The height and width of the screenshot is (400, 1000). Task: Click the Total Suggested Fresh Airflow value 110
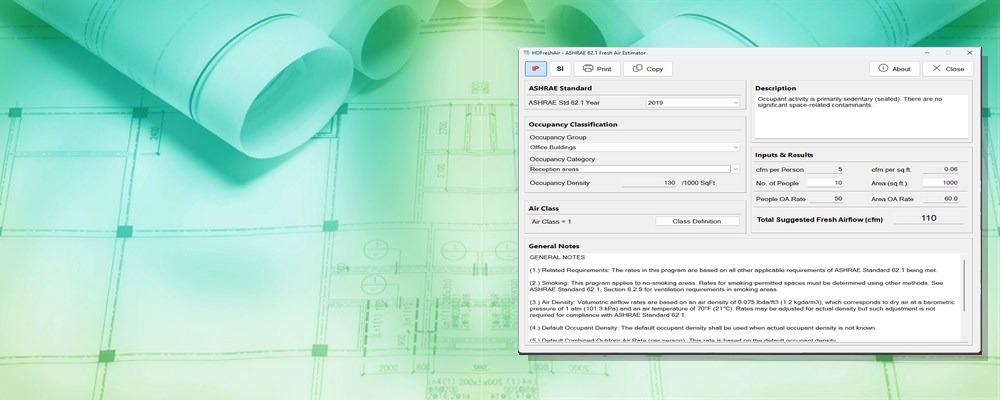pos(929,218)
